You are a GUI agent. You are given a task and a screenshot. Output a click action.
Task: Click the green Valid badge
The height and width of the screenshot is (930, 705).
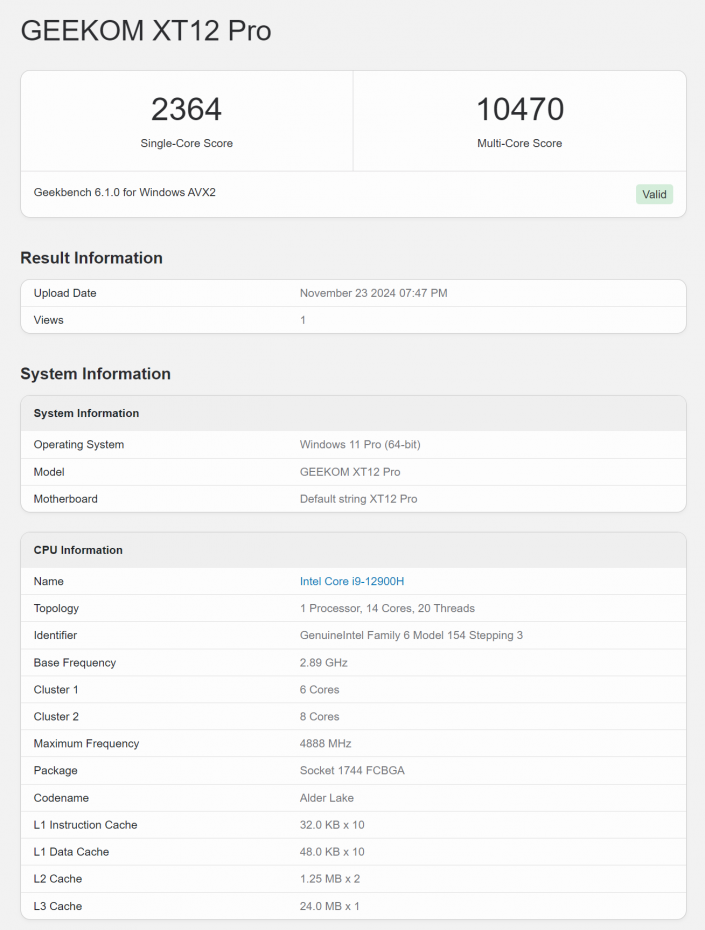click(654, 194)
